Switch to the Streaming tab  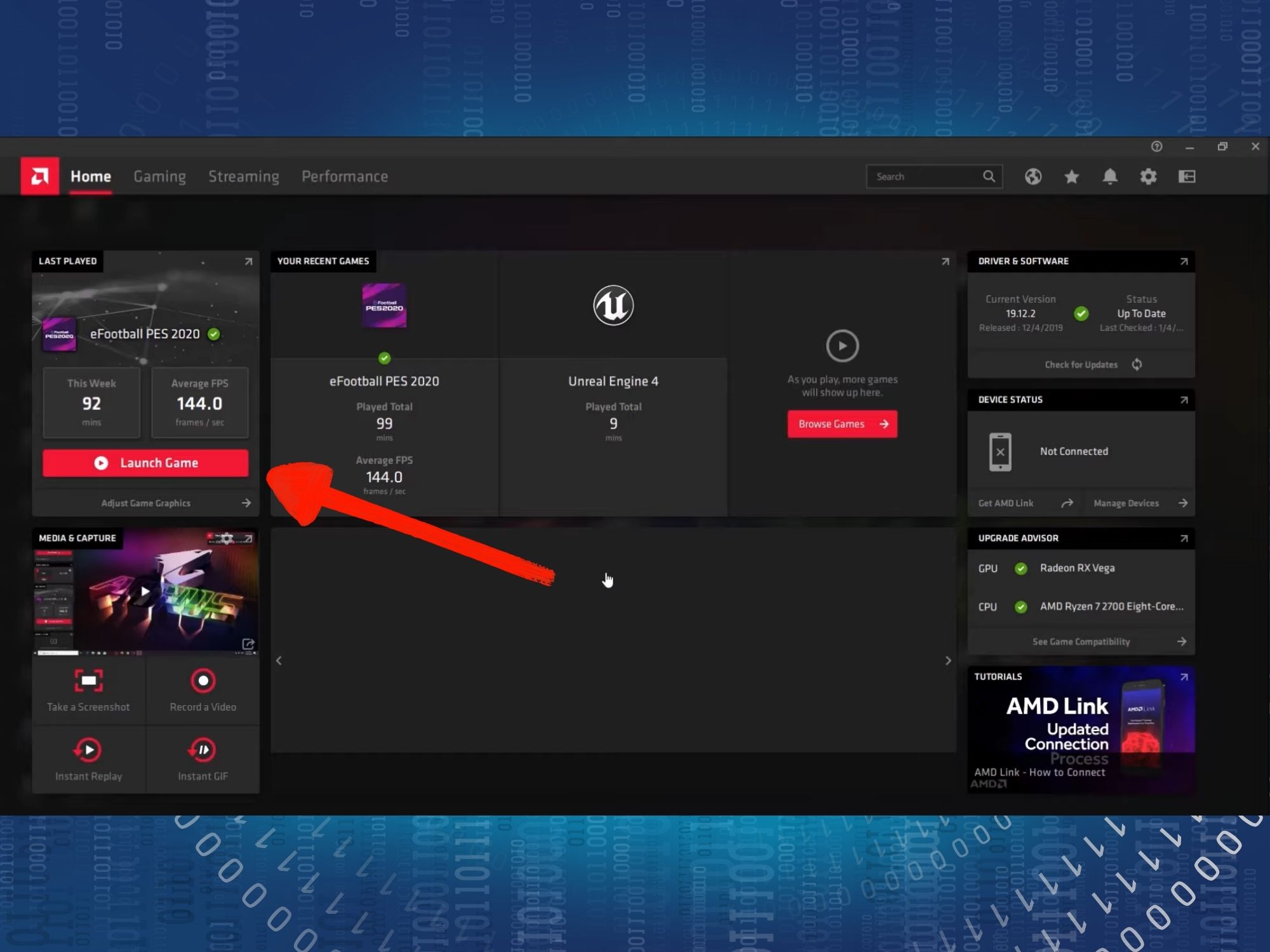pos(244,176)
